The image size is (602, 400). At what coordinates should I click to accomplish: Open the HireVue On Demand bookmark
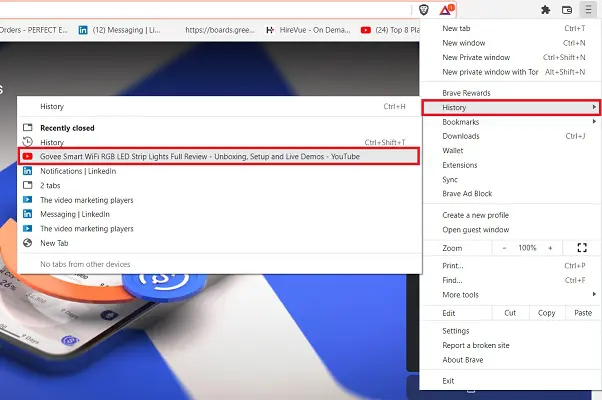point(308,30)
